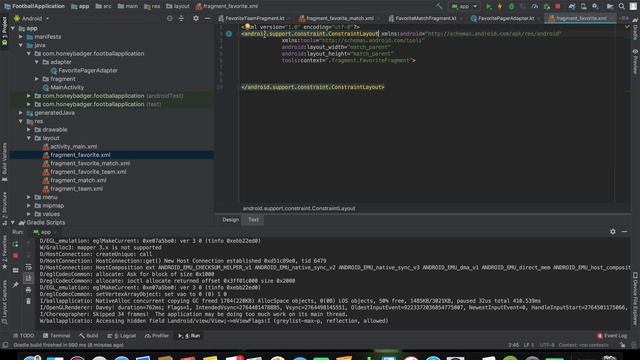
Task: Click the Make Project hammer icon
Action: 439,6
